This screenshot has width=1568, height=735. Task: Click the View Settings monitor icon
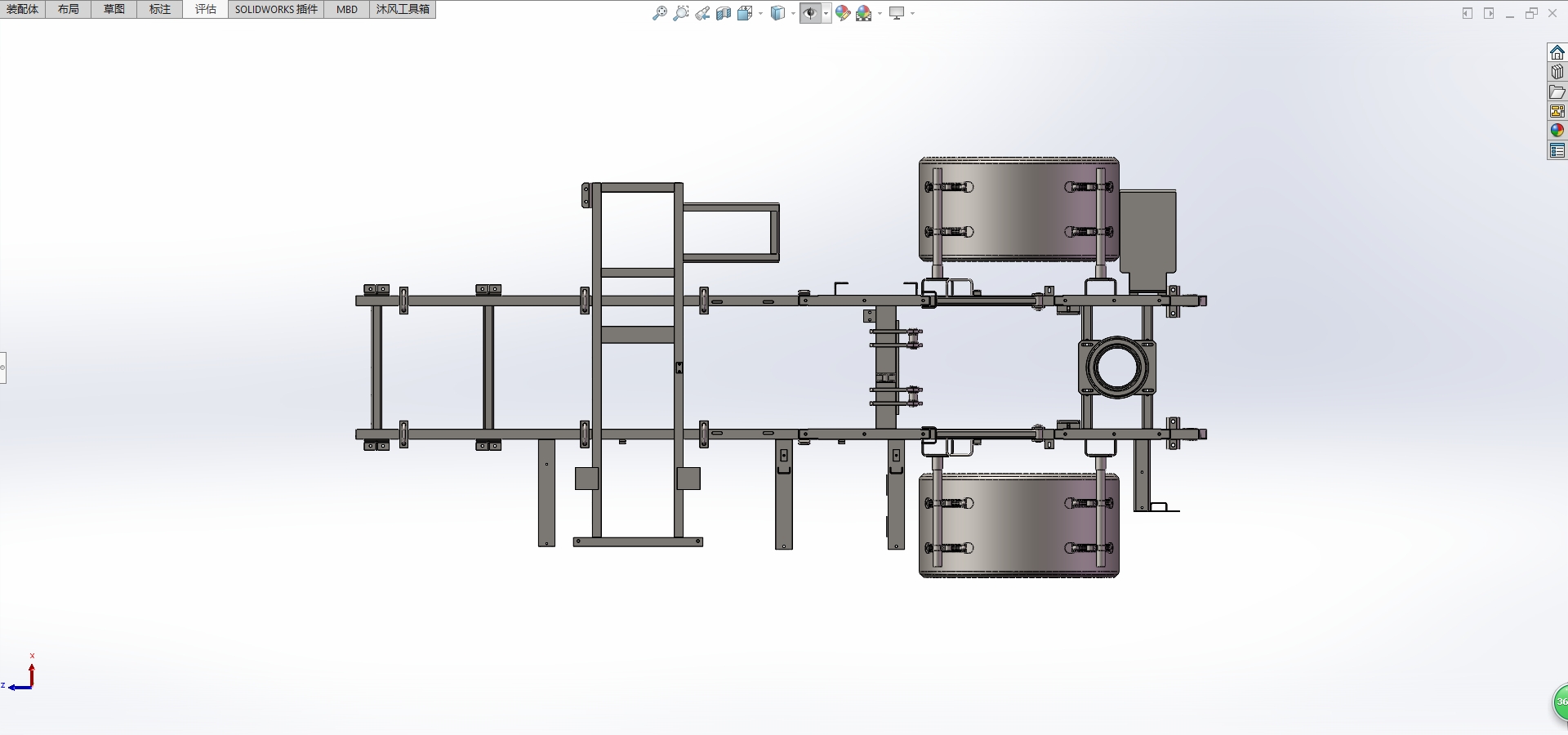click(x=897, y=13)
